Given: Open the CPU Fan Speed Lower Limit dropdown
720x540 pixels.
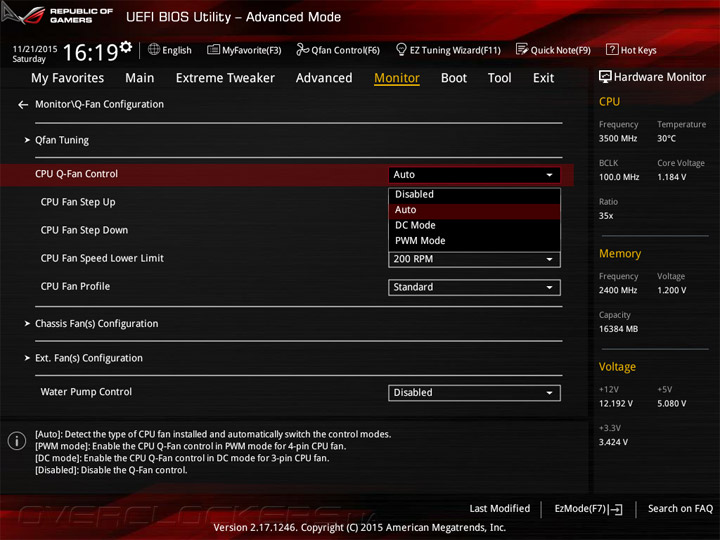Looking at the screenshot, I should [x=474, y=259].
